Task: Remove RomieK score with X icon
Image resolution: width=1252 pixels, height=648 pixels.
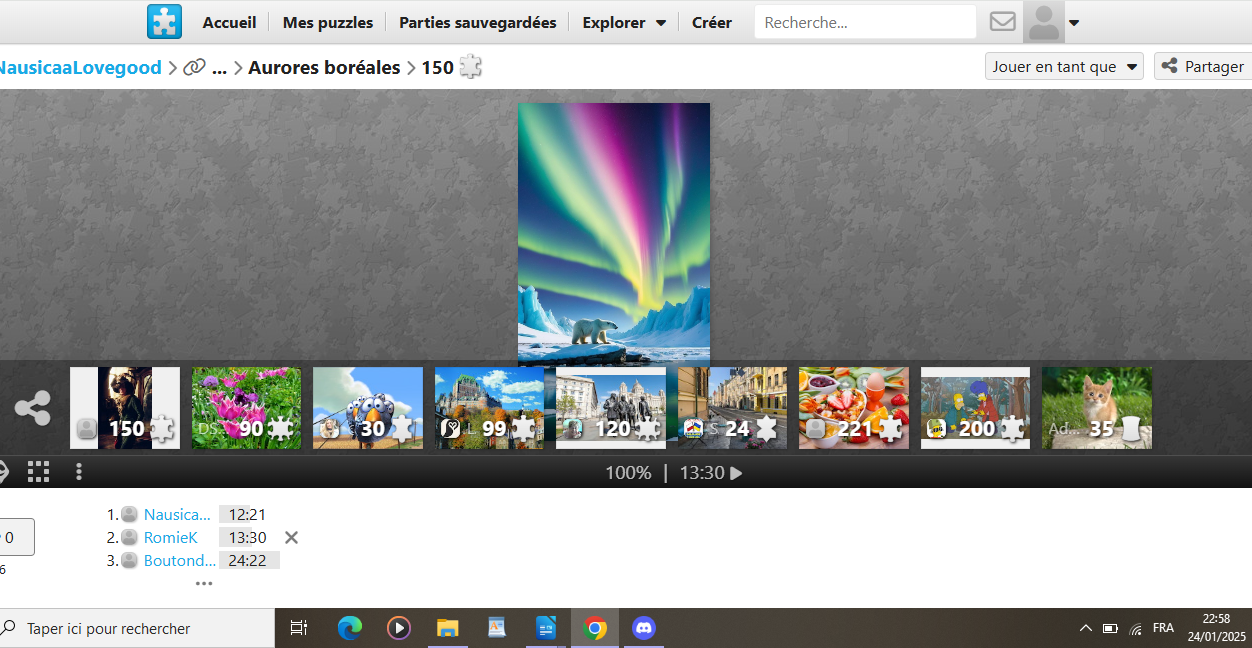Action: 291,537
